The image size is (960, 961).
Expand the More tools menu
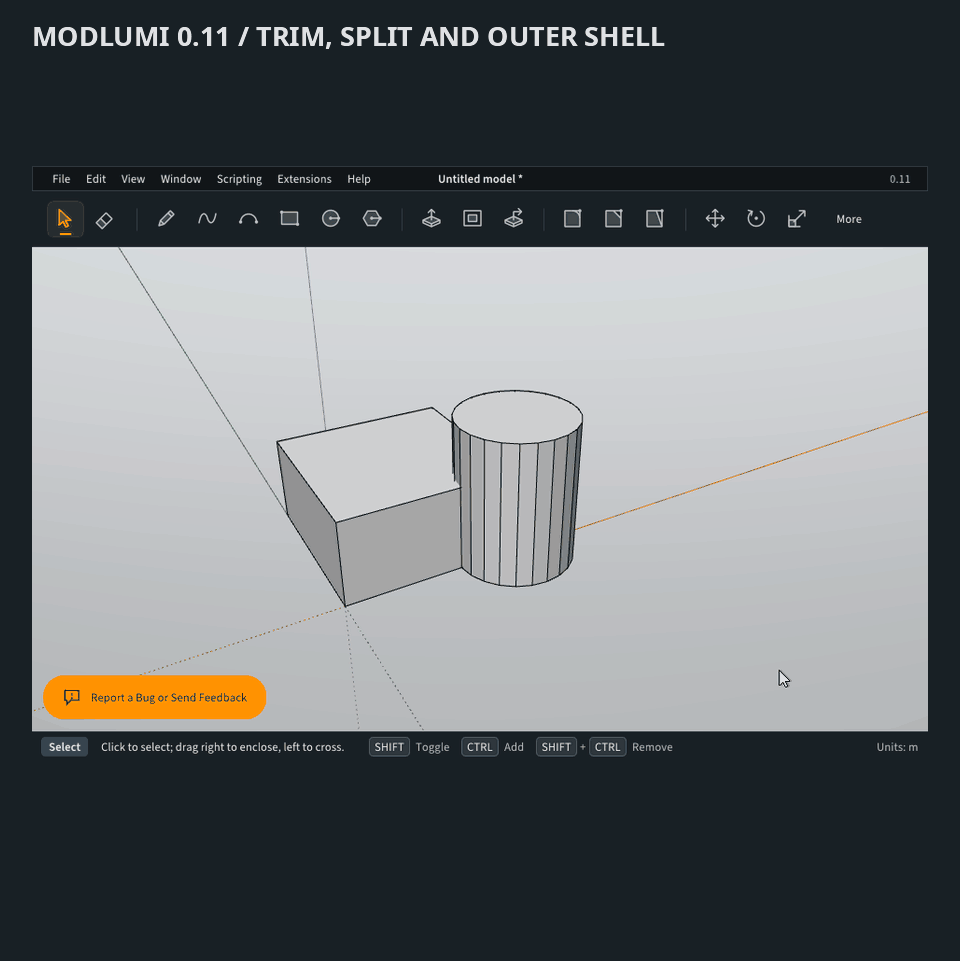pos(848,219)
